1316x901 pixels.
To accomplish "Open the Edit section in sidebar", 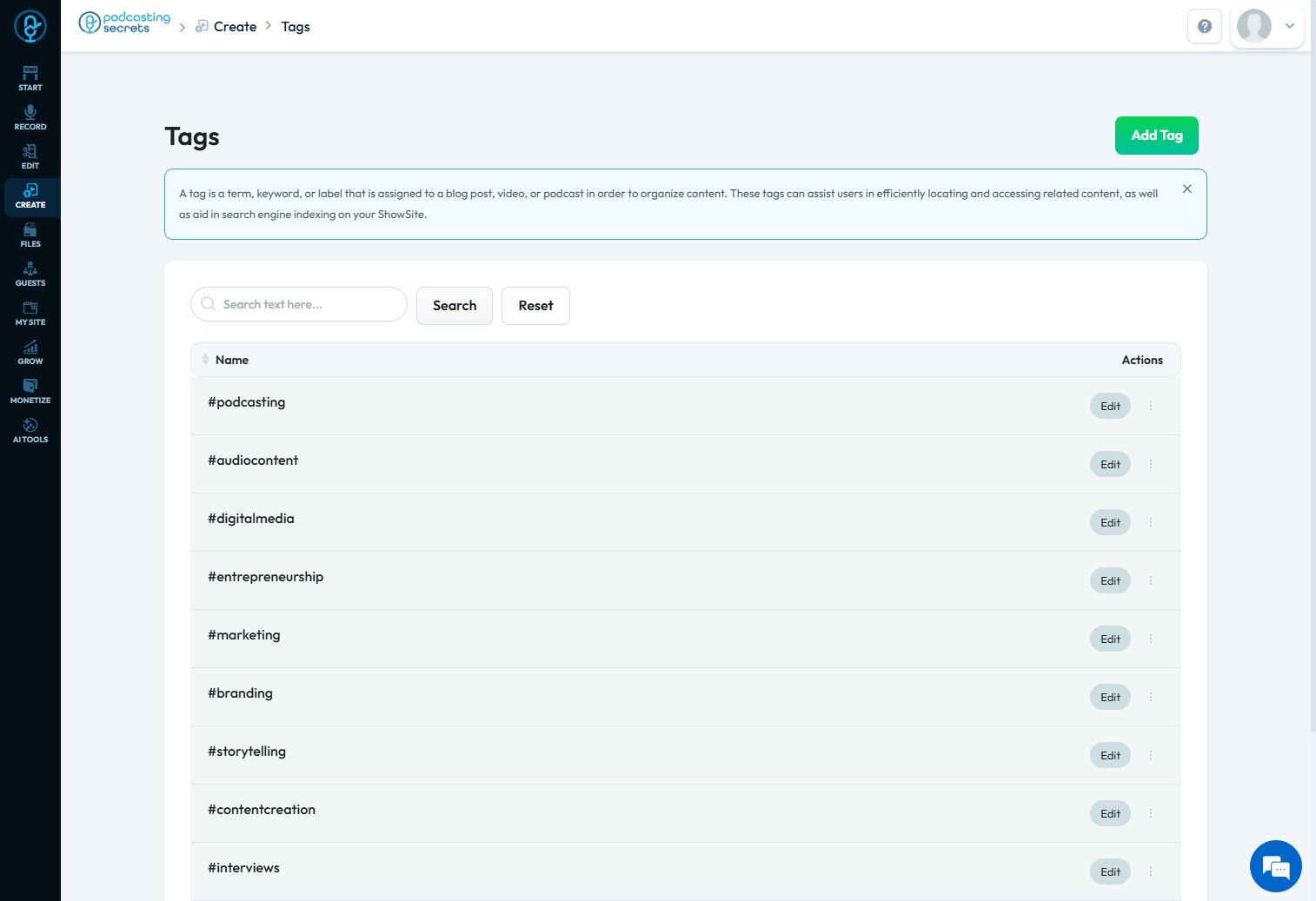I will (30, 156).
